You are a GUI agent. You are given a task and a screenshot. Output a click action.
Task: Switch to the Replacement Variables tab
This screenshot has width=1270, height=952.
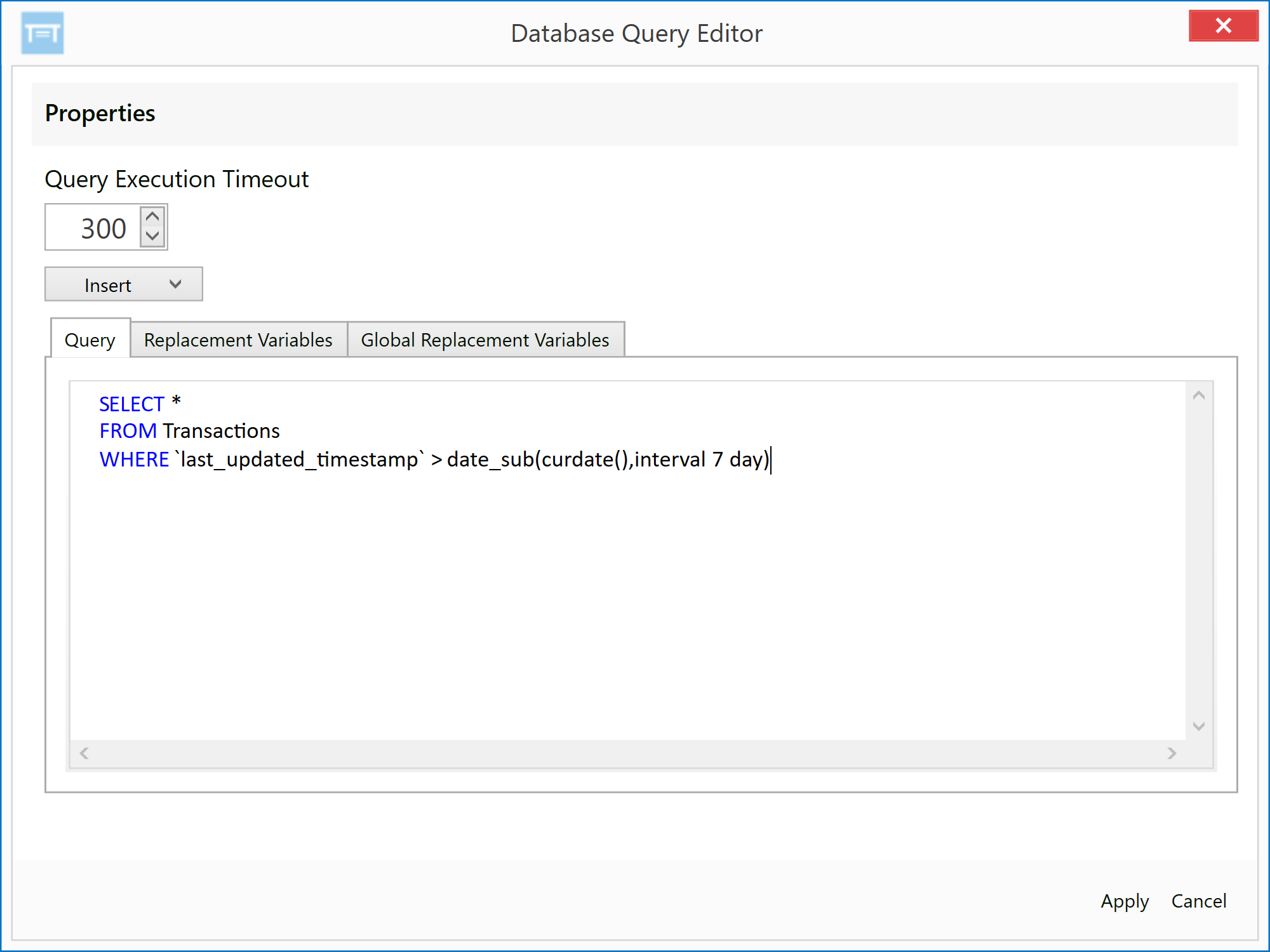pos(238,340)
